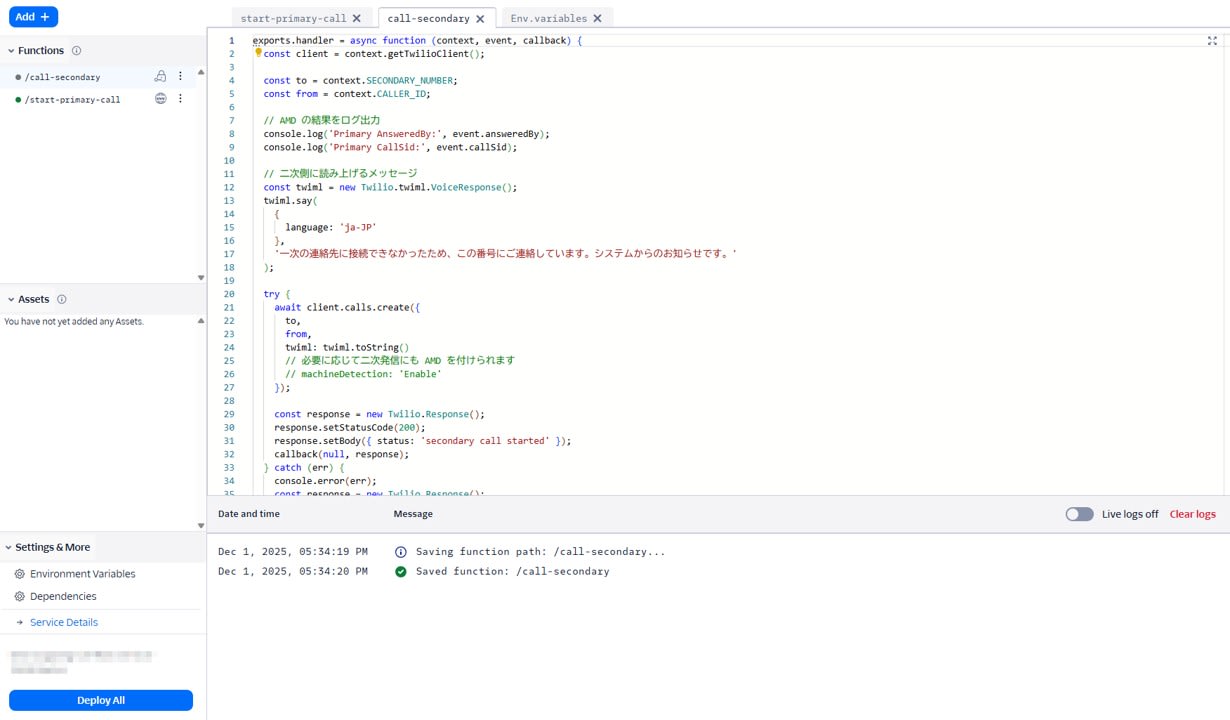Collapse the Assets section

[x=10, y=298]
